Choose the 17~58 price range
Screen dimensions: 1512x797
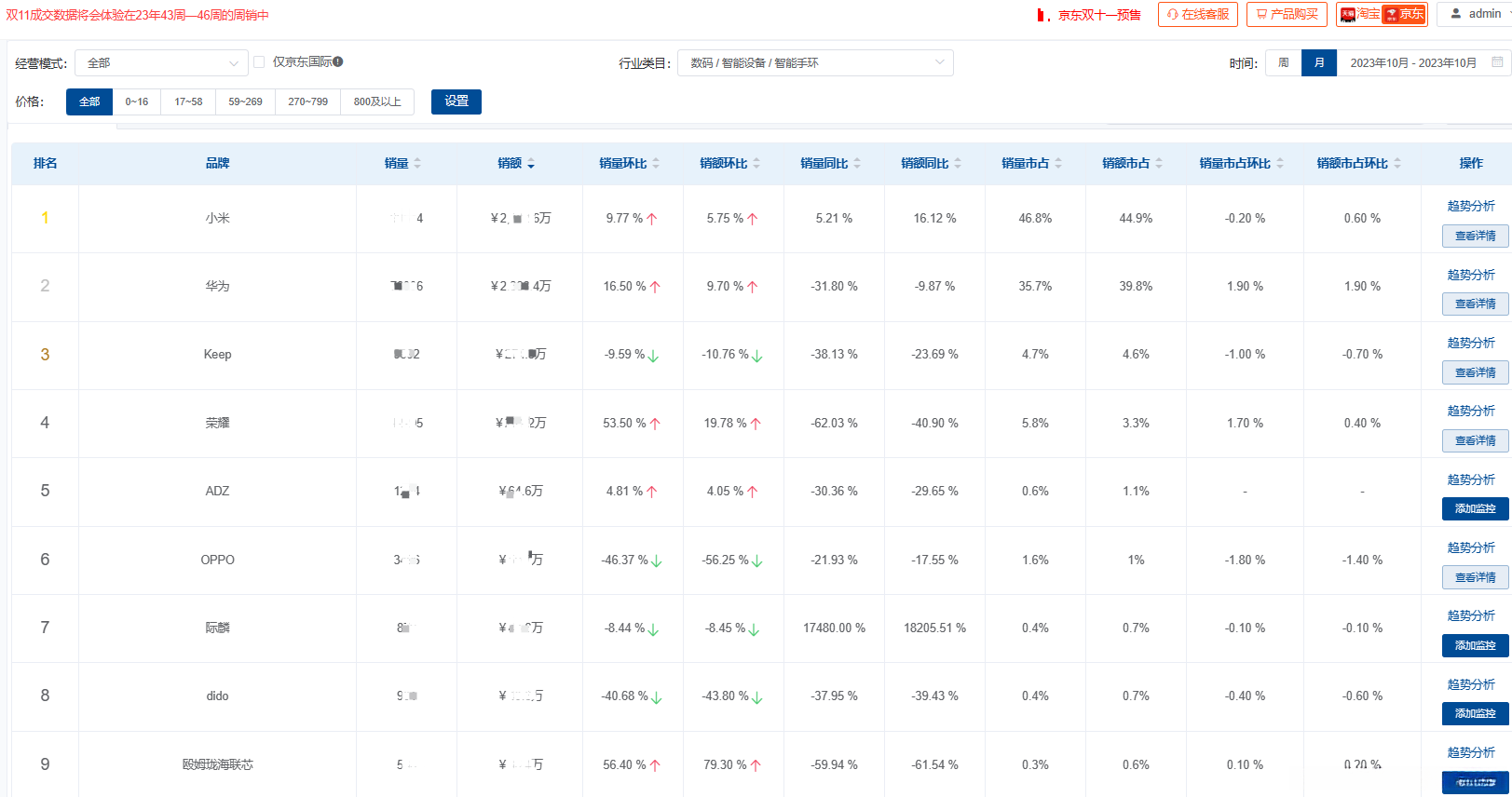tap(188, 101)
